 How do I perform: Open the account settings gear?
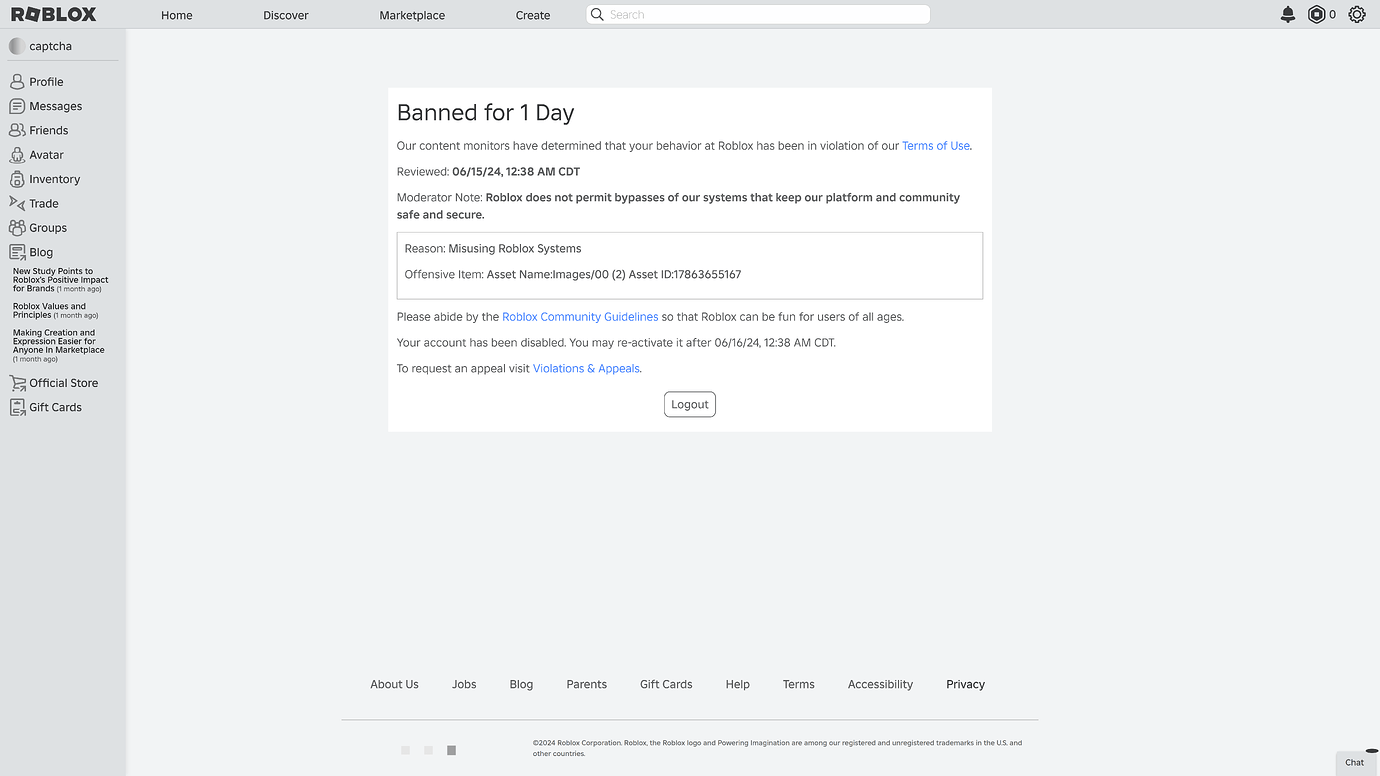1356,14
